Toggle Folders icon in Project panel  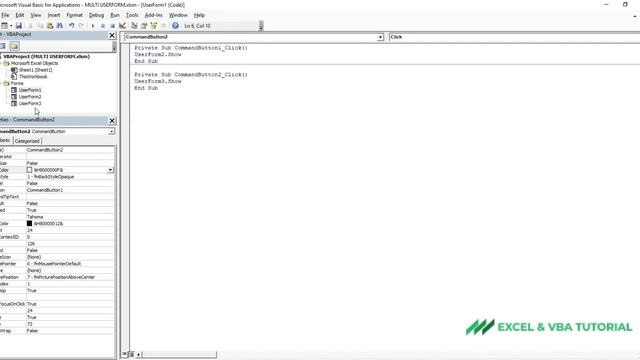pyautogui.click(x=14, y=46)
